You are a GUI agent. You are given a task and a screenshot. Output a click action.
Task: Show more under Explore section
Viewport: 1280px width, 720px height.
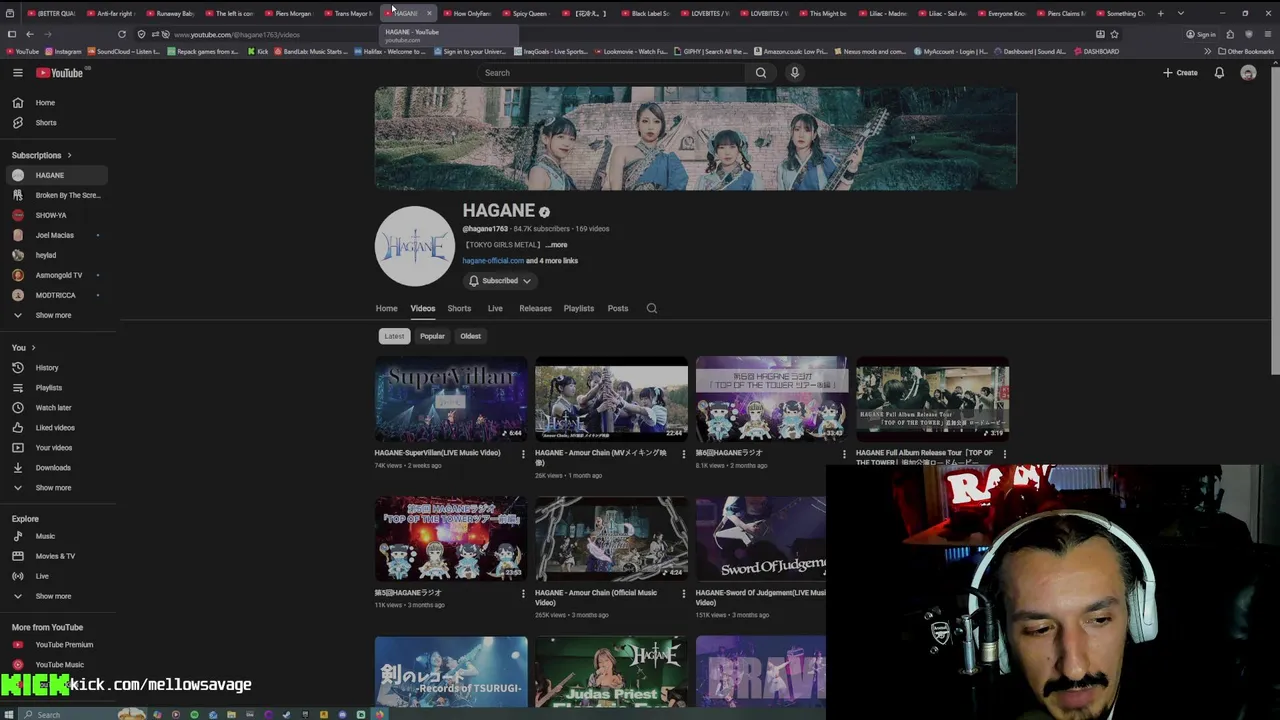click(54, 596)
